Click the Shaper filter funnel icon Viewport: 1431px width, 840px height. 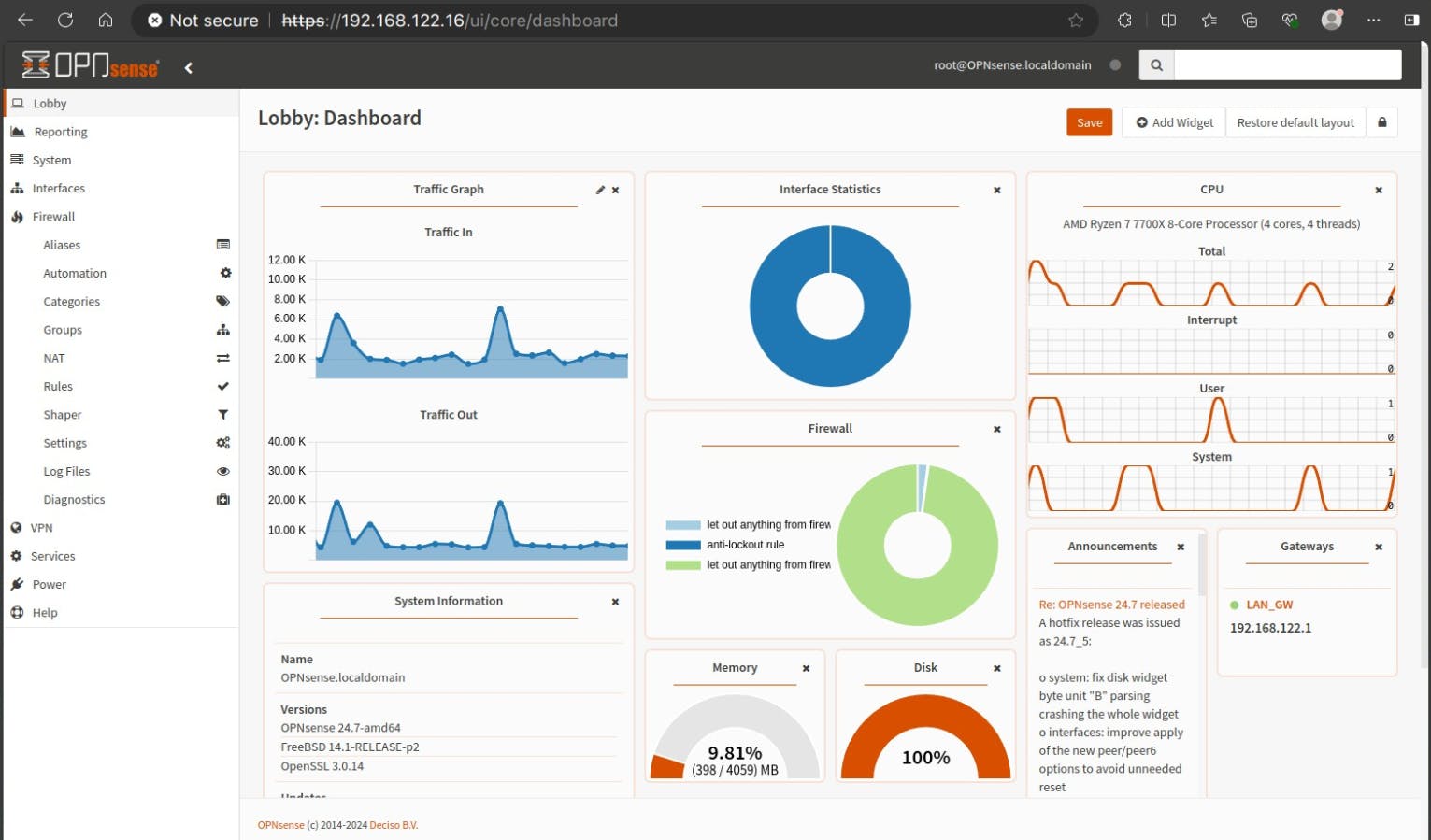(222, 415)
